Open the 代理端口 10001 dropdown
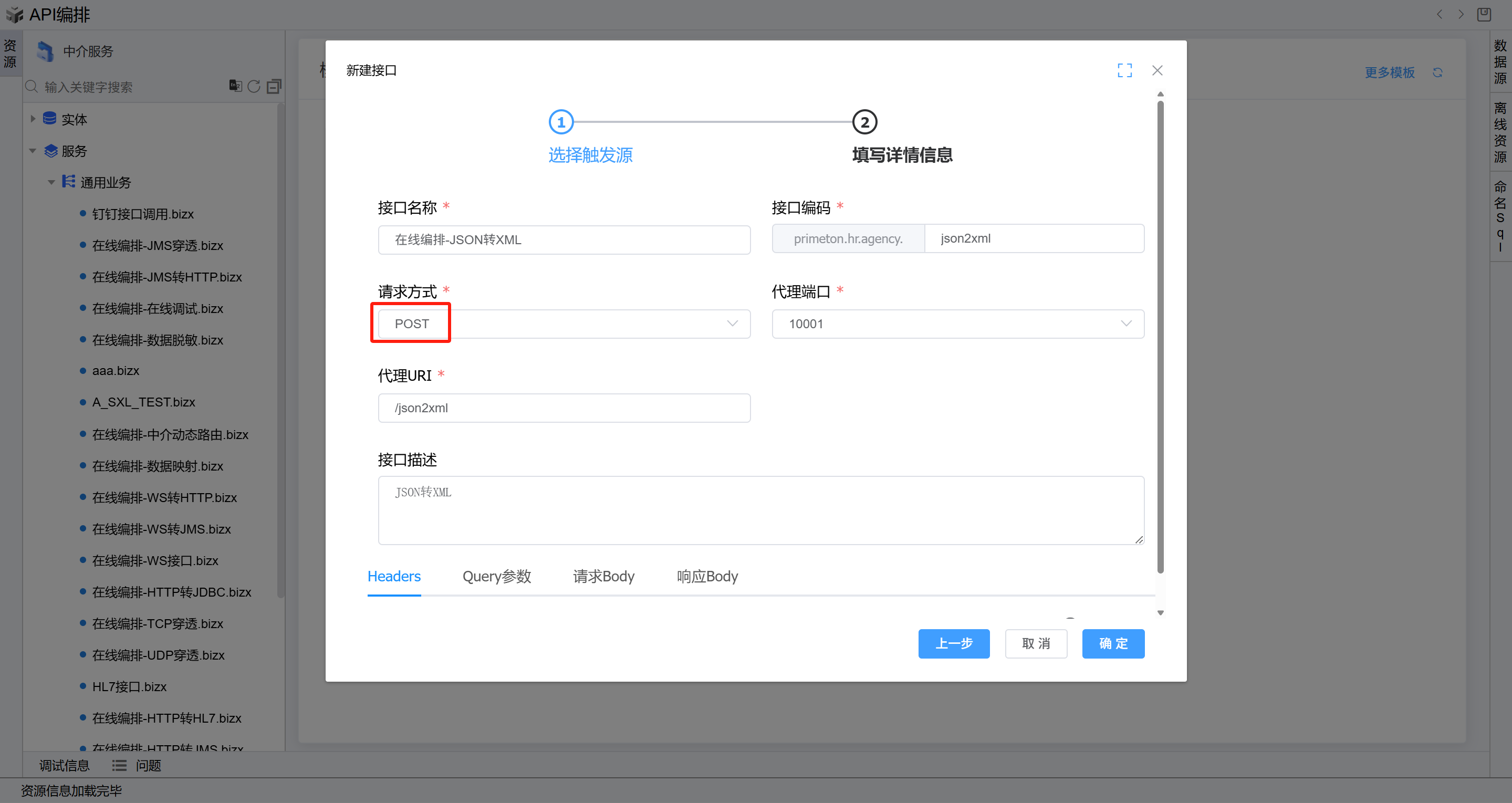This screenshot has width=1512, height=803. (x=957, y=324)
